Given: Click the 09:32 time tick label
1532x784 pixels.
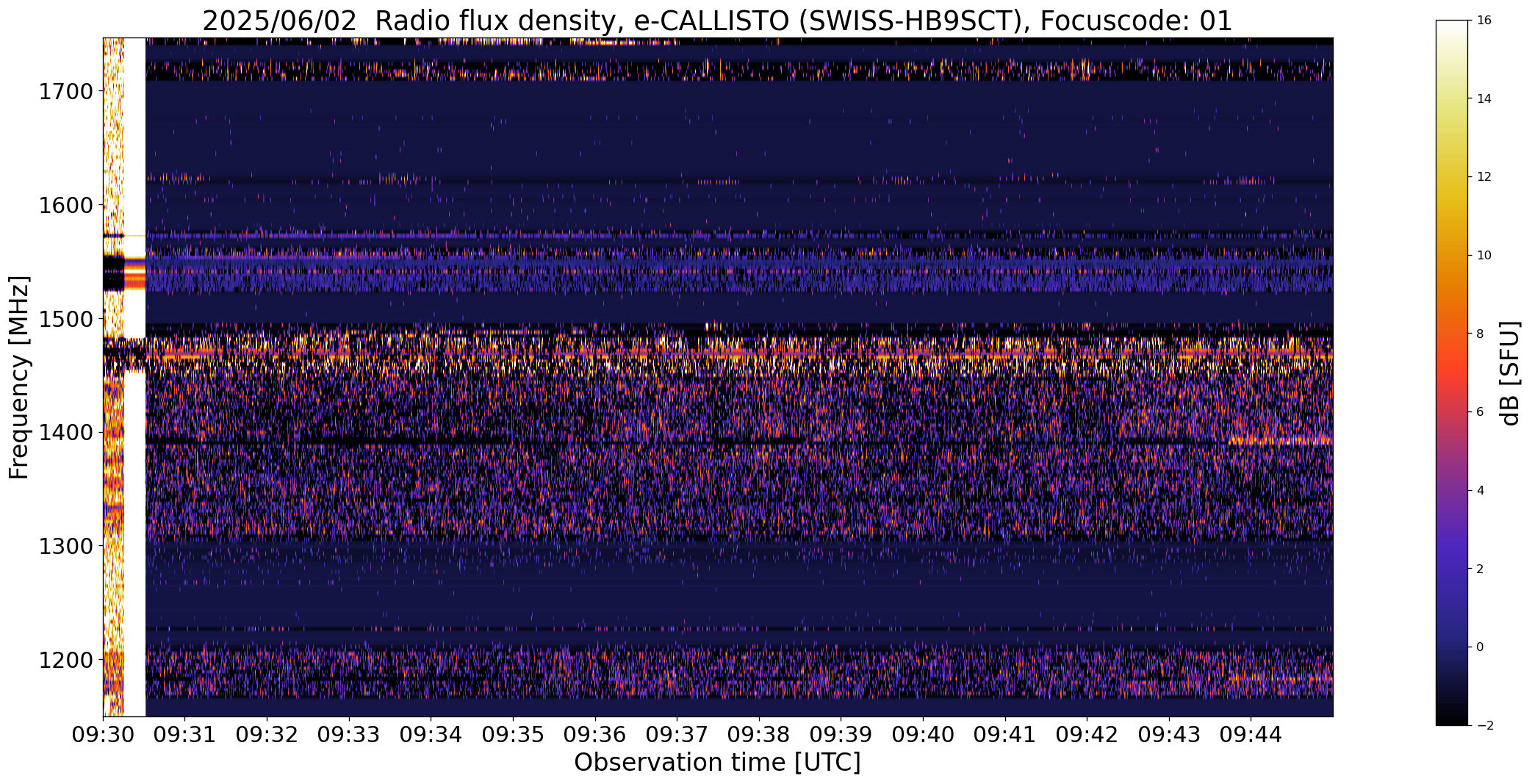Looking at the screenshot, I should click(x=267, y=734).
